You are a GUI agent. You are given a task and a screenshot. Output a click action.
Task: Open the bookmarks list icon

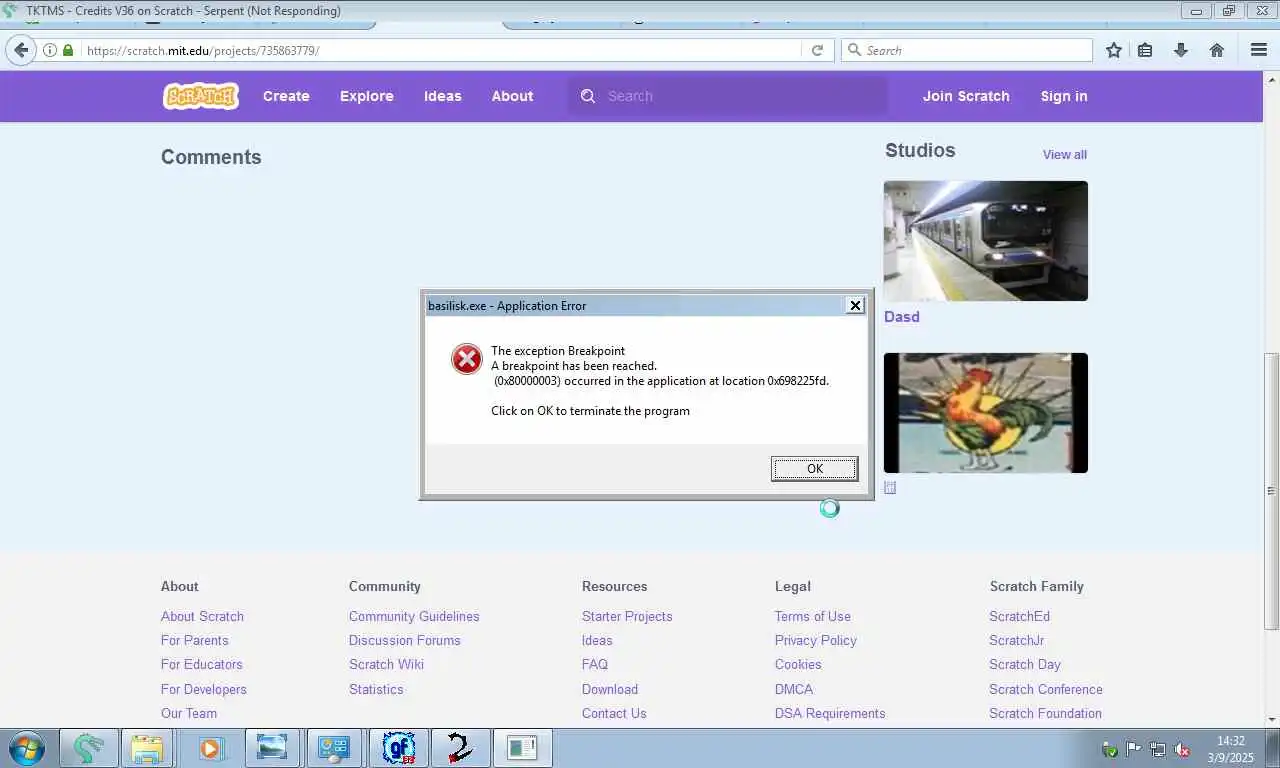tap(1145, 50)
